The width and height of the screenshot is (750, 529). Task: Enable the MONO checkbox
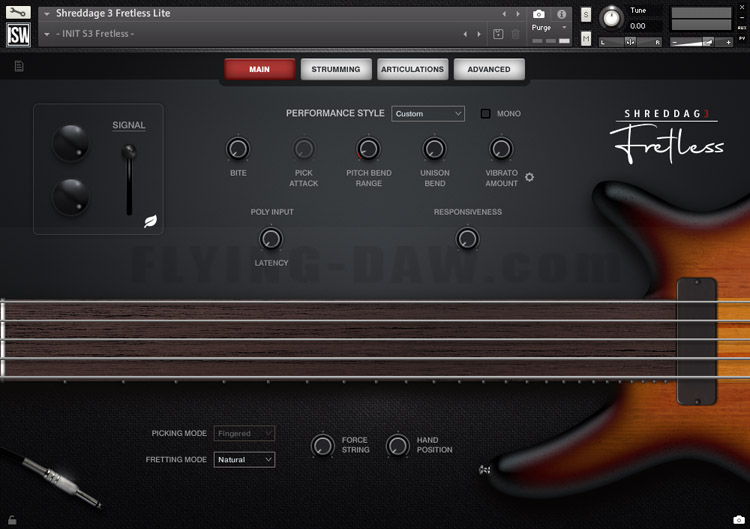[485, 114]
